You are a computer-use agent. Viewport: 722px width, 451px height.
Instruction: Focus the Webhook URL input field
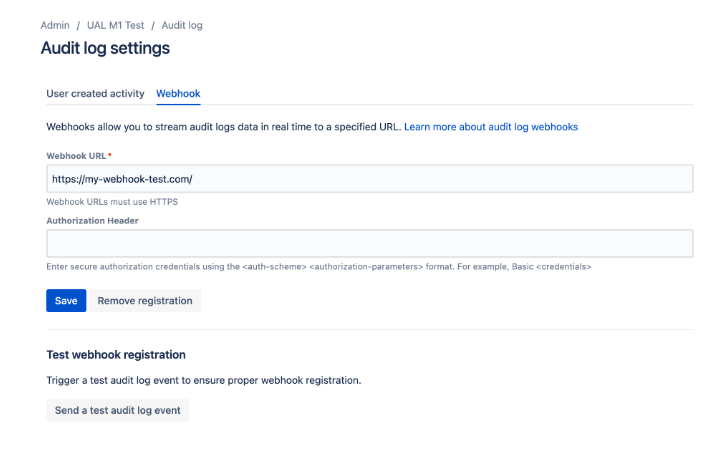click(x=370, y=179)
